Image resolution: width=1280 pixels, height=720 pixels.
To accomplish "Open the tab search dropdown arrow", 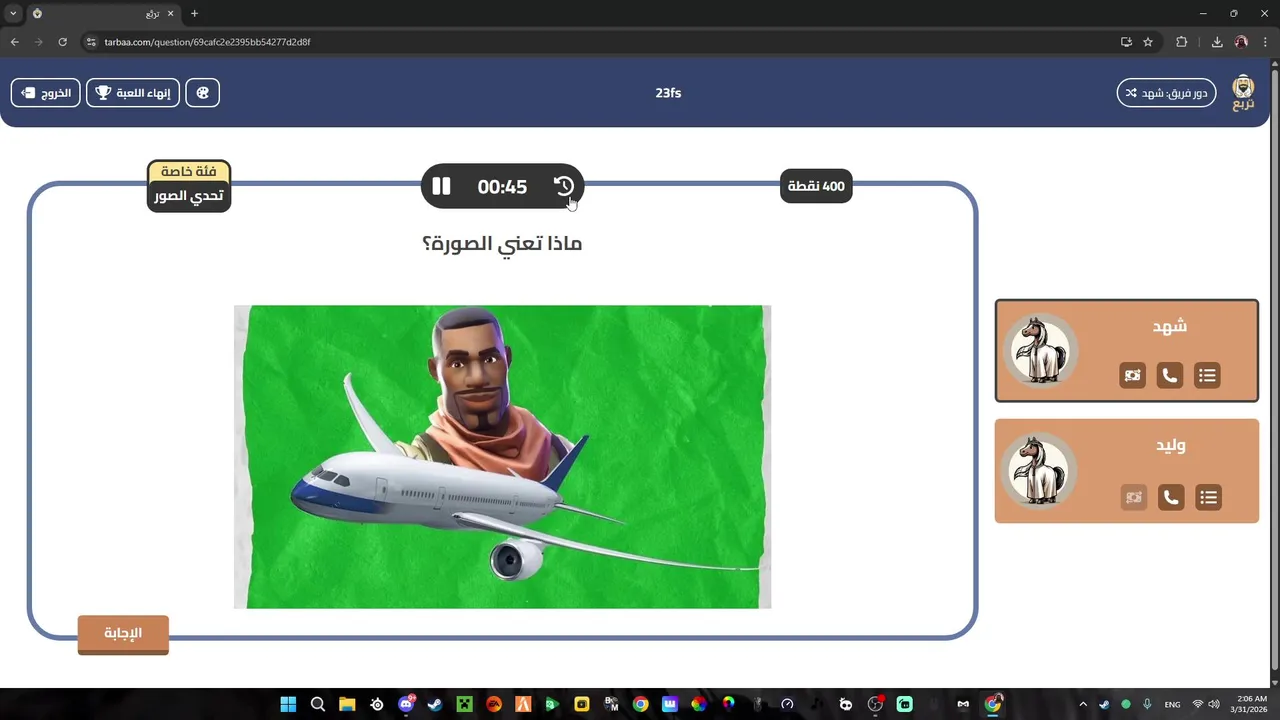I will coord(13,13).
